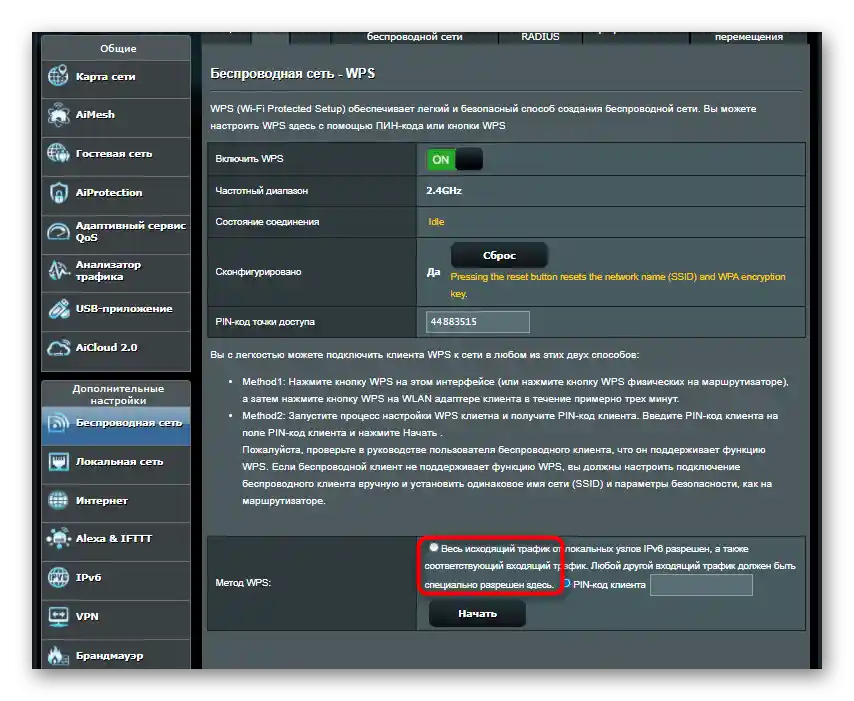854x701 pixels.
Task: Open the tab ending in беспроводной сети
Action: click(x=414, y=37)
